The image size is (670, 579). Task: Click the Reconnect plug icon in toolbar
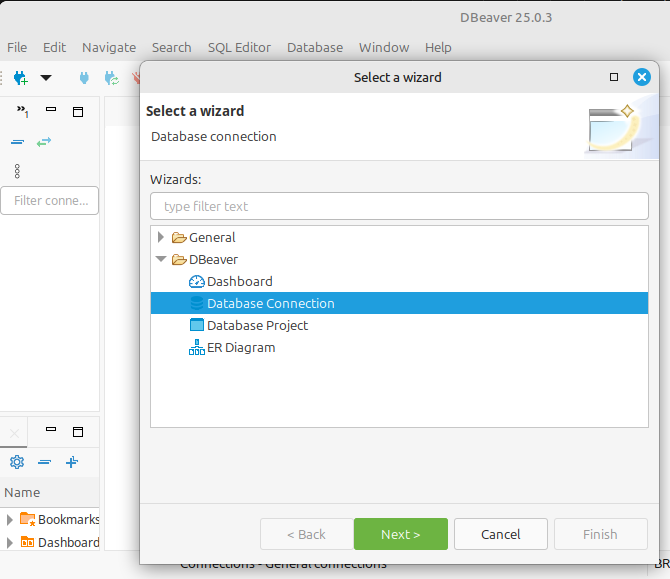[x=111, y=78]
